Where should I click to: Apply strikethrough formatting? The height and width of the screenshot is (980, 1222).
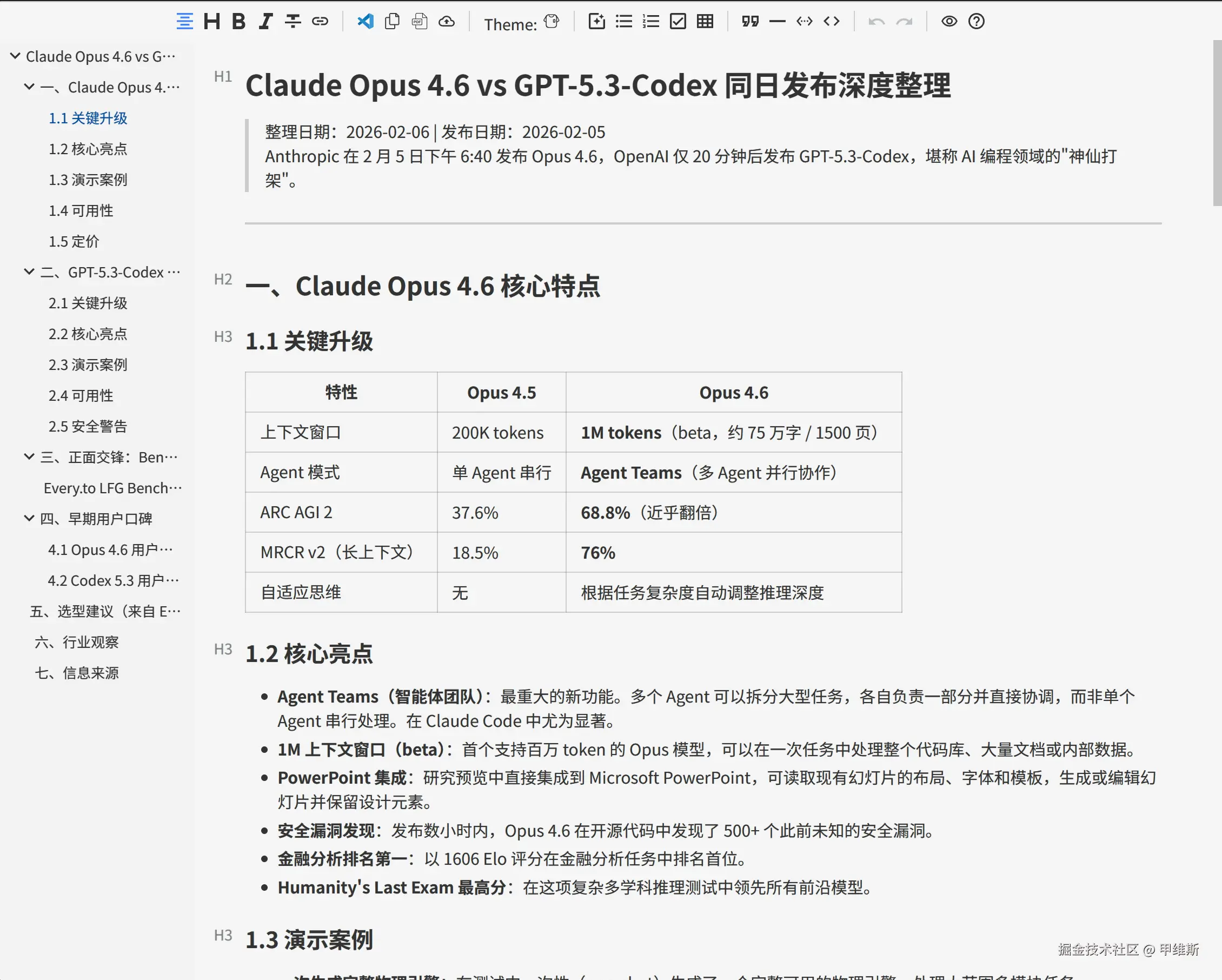(x=293, y=22)
